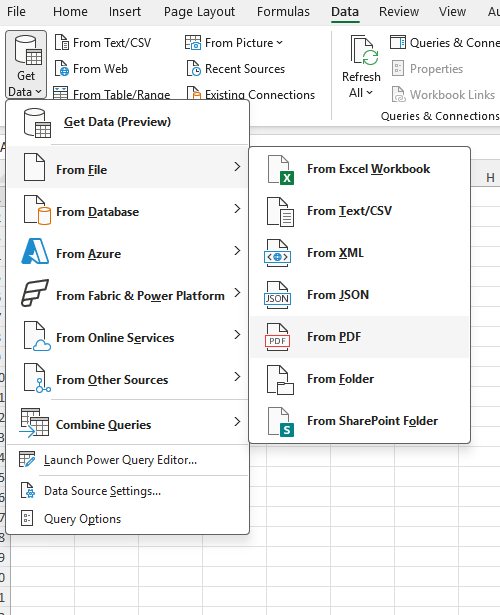The image size is (500, 615).
Task: Choose From SharePoint Folder menu entry
Action: pyautogui.click(x=360, y=421)
